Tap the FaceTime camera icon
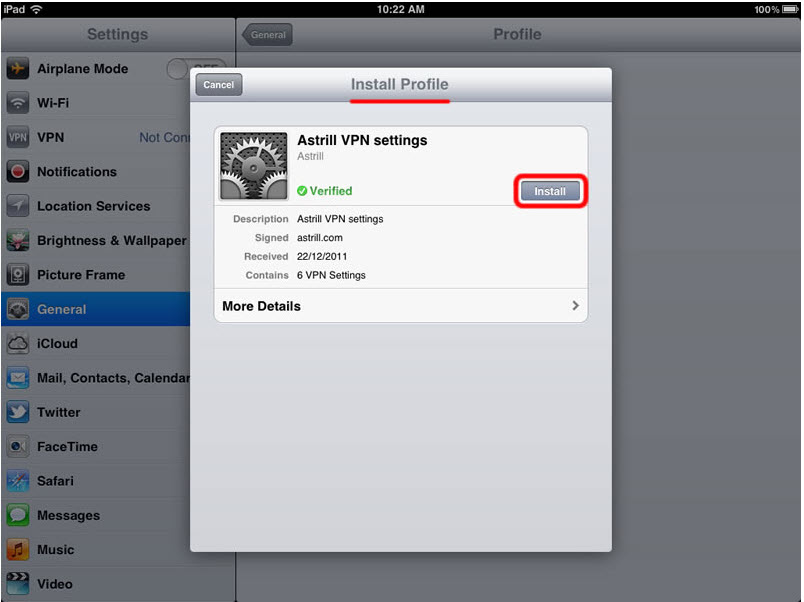 (x=18, y=446)
